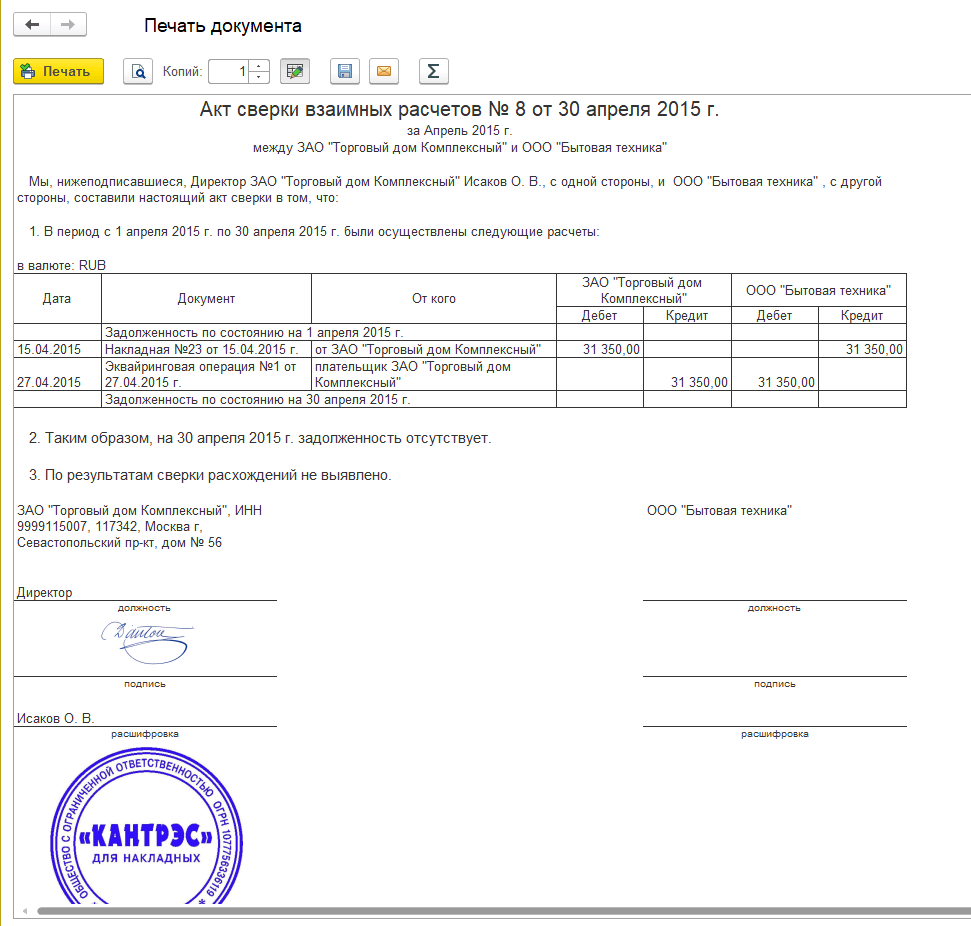This screenshot has width=971, height=926.
Task: Click the line "2. Таким образом, на 30 апреля..."
Action: tap(259, 438)
